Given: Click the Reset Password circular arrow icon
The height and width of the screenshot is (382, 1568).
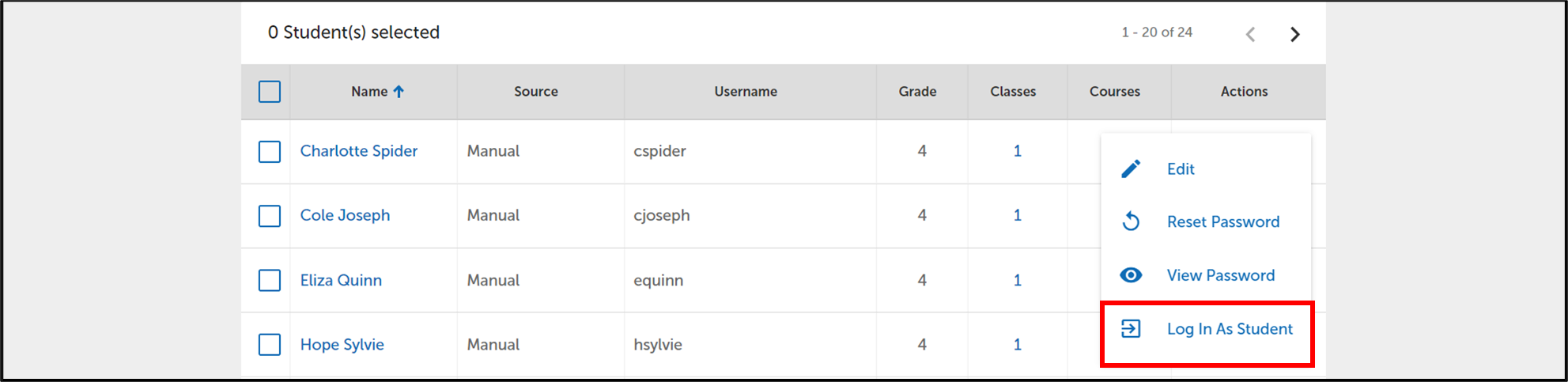Looking at the screenshot, I should (1131, 221).
